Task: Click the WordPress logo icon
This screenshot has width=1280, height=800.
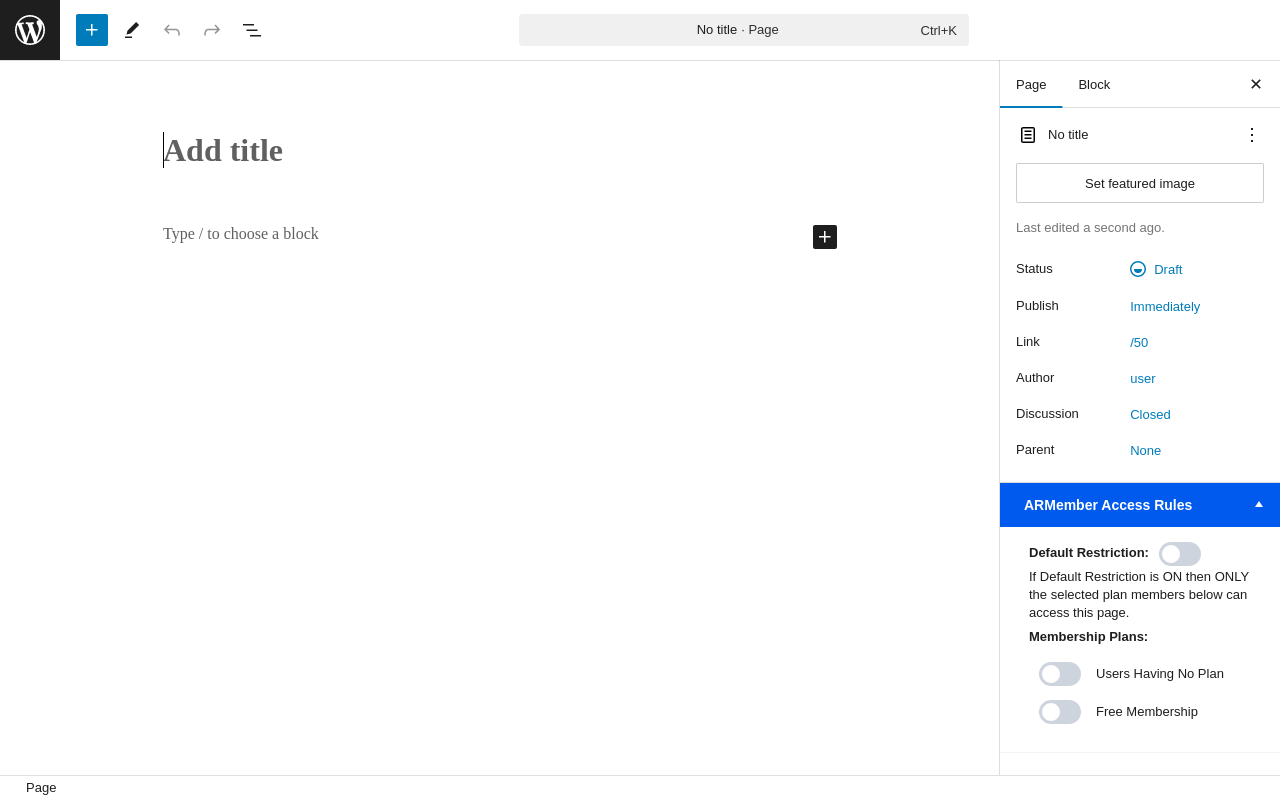Action: pyautogui.click(x=30, y=30)
